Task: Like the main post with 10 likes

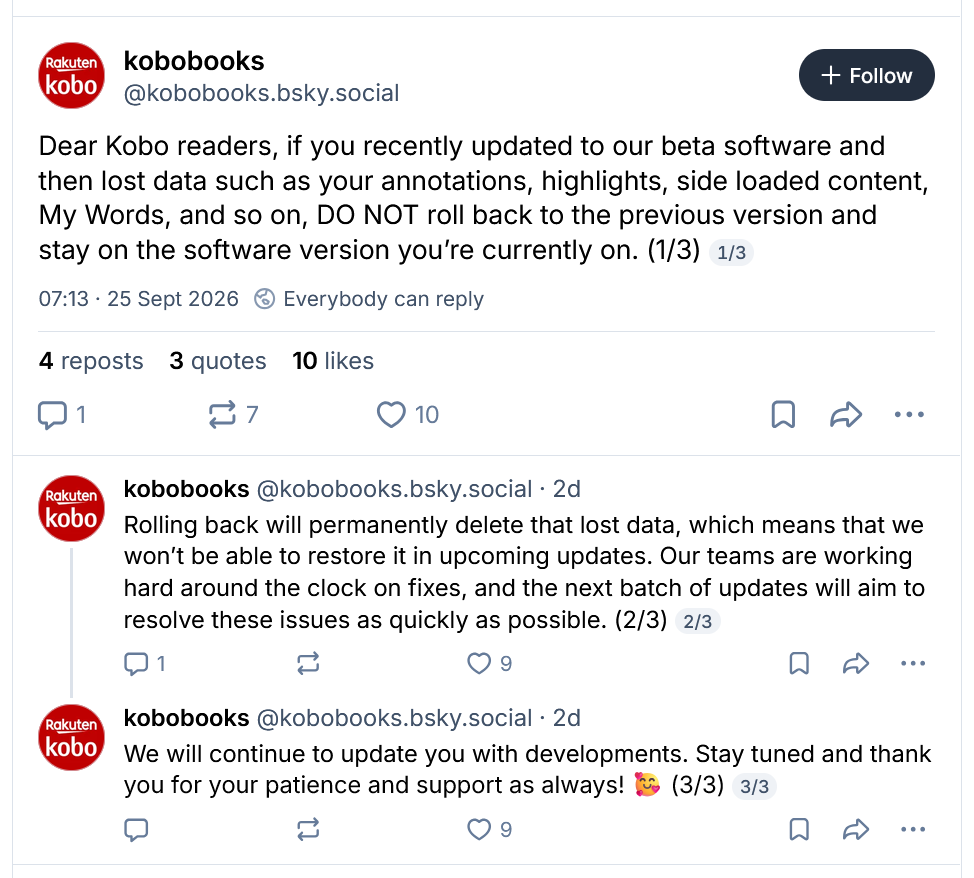Action: click(407, 414)
